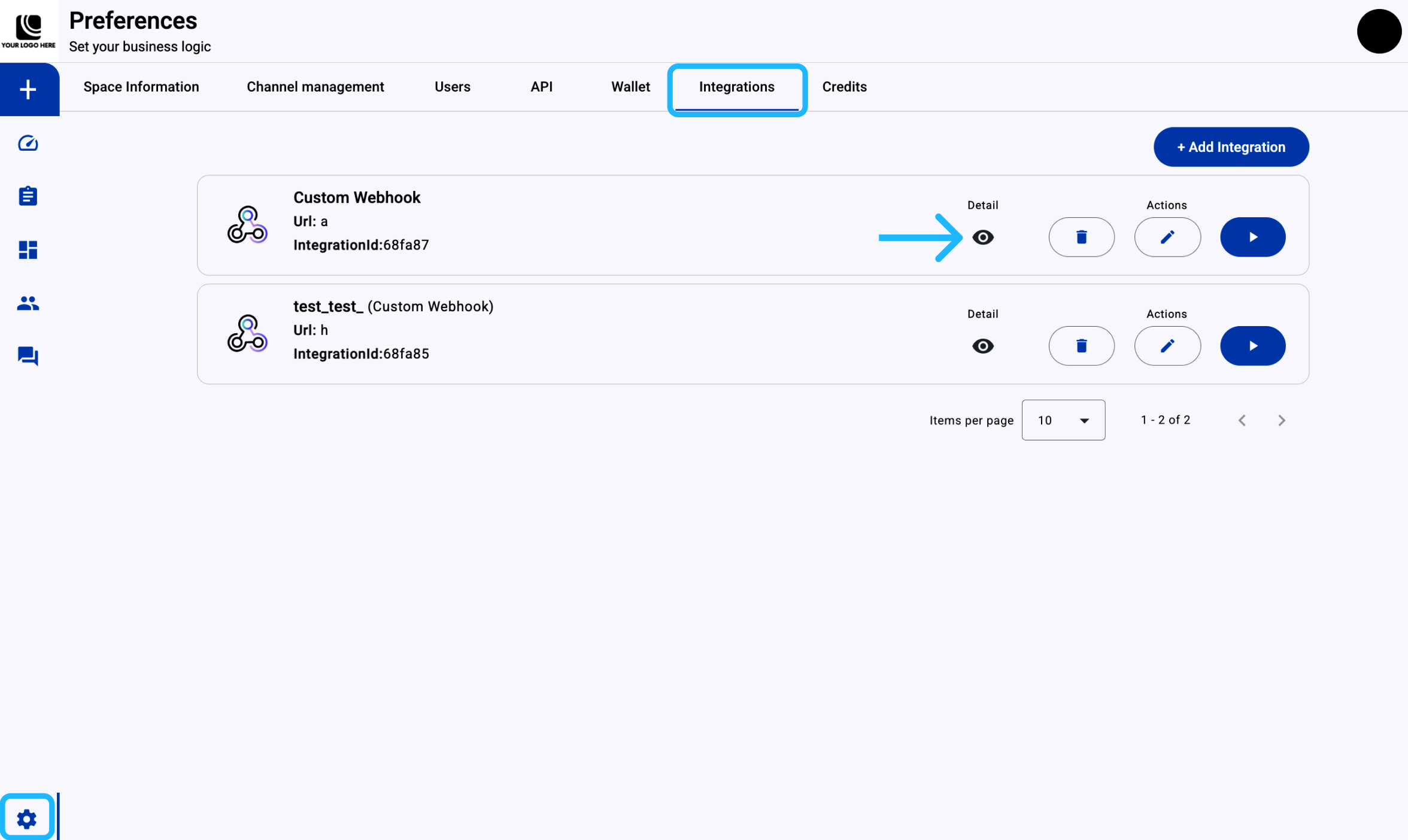Delete the Custom Webhook integration
The image size is (1408, 840).
[x=1081, y=237]
